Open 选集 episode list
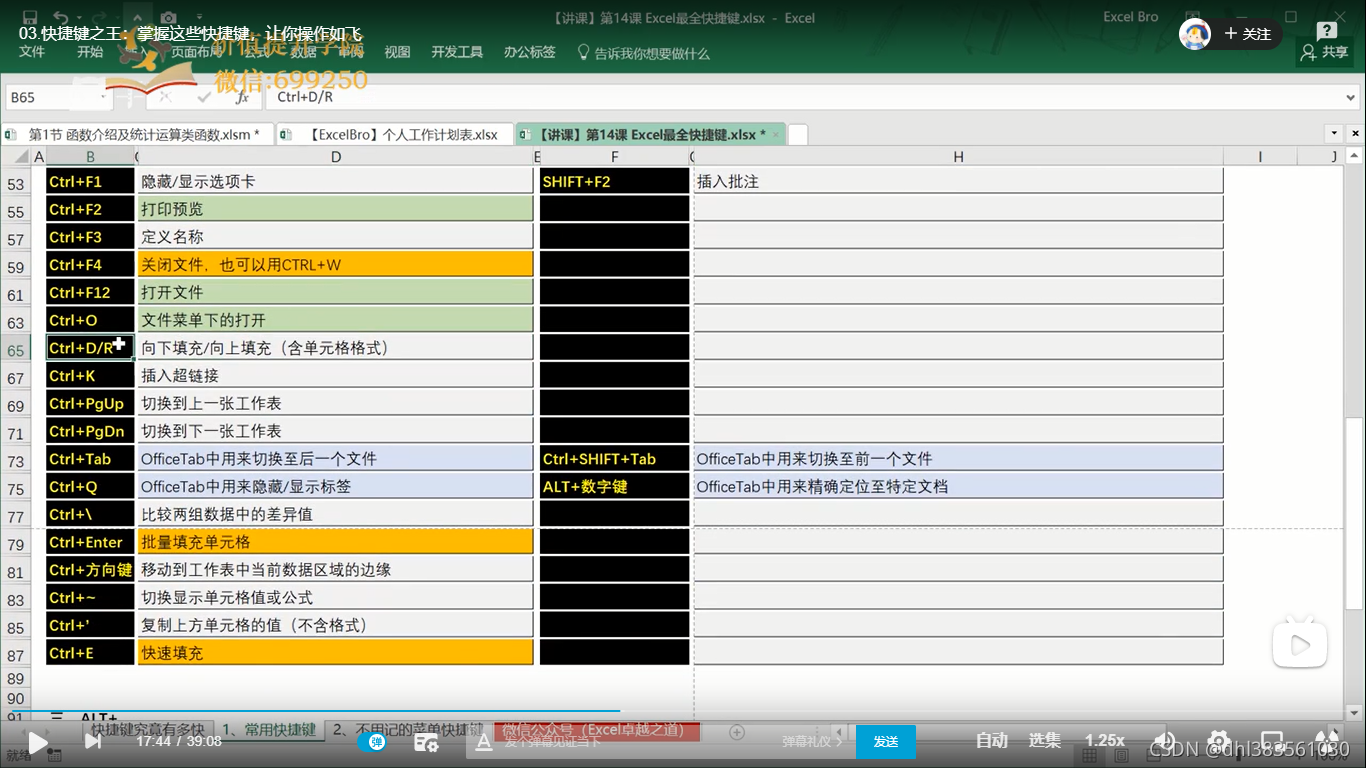Viewport: 1366px width, 768px height. click(1045, 741)
